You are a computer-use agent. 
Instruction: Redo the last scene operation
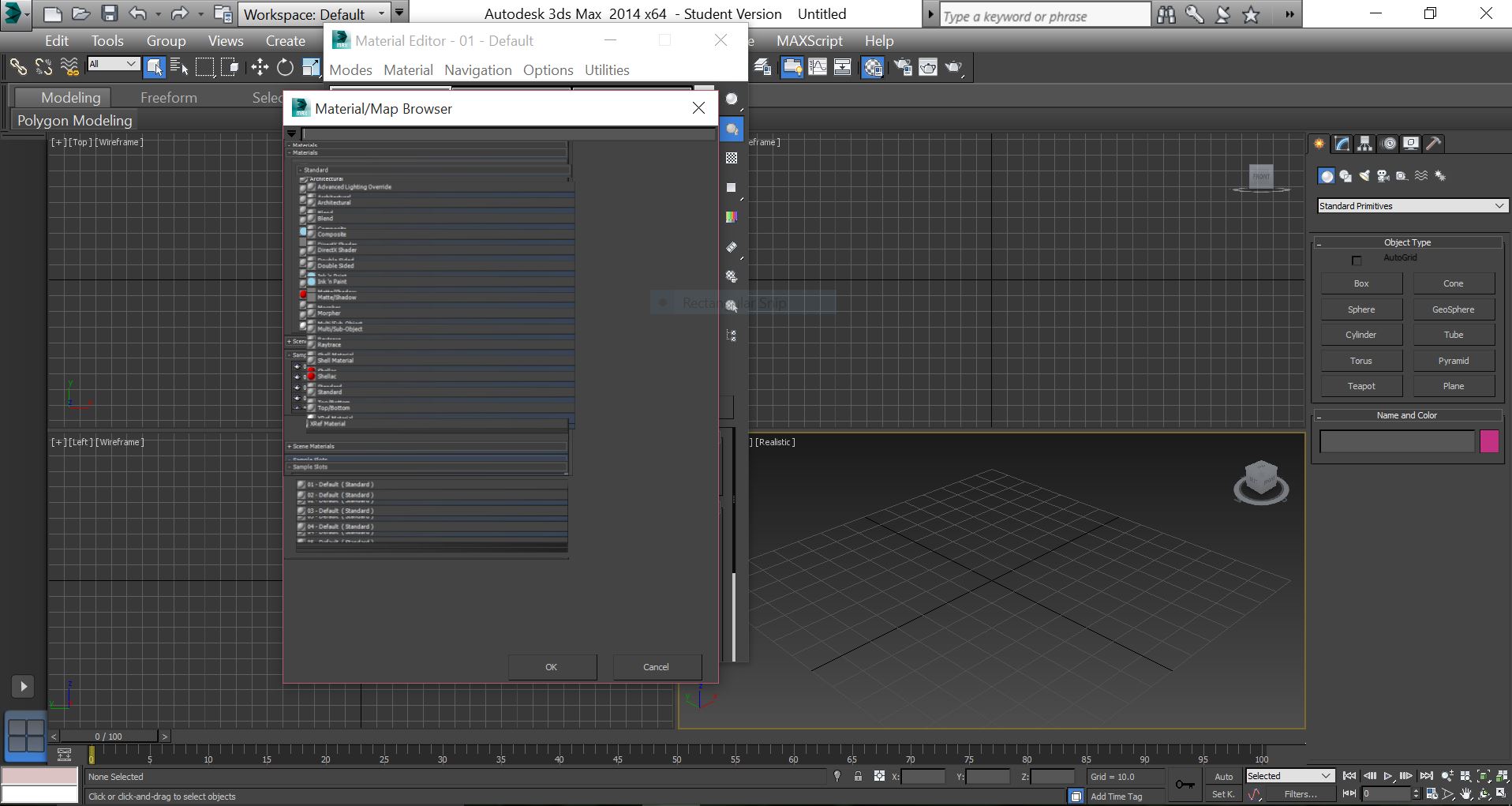(180, 13)
